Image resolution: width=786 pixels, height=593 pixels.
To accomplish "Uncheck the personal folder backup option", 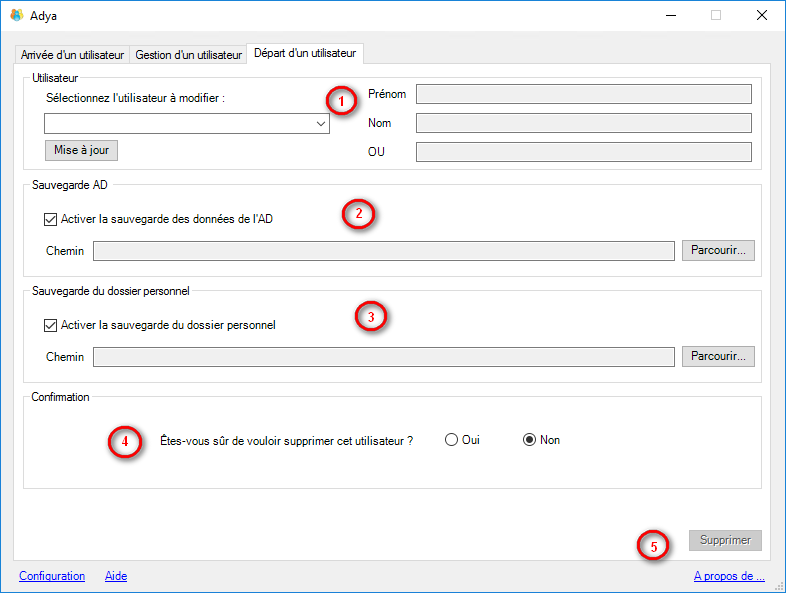I will pyautogui.click(x=51, y=325).
